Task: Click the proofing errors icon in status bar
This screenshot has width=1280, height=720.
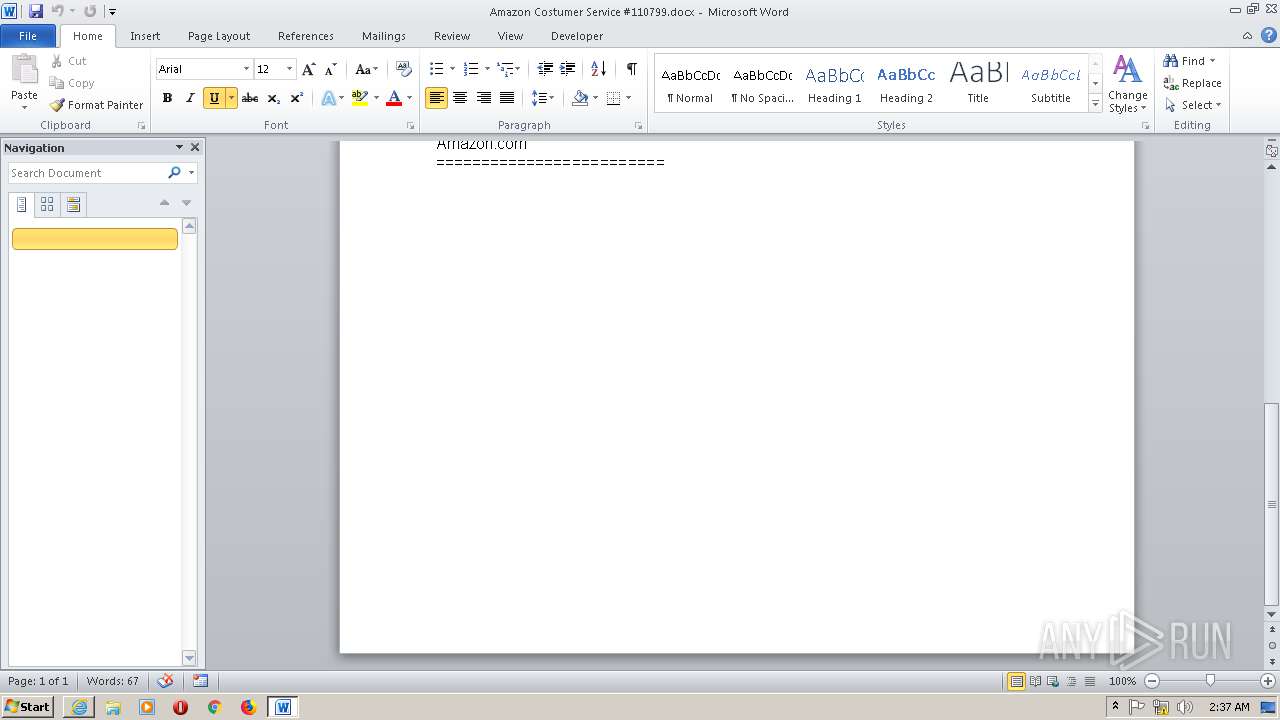Action: (166, 681)
